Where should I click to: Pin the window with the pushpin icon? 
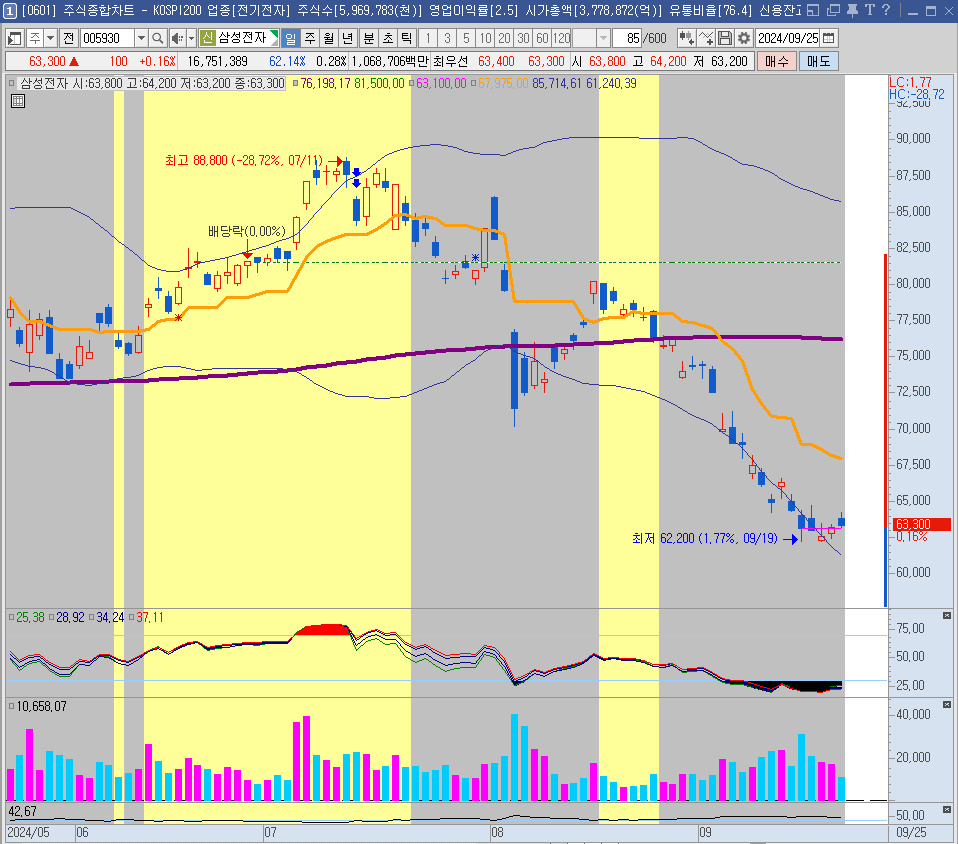[x=852, y=10]
